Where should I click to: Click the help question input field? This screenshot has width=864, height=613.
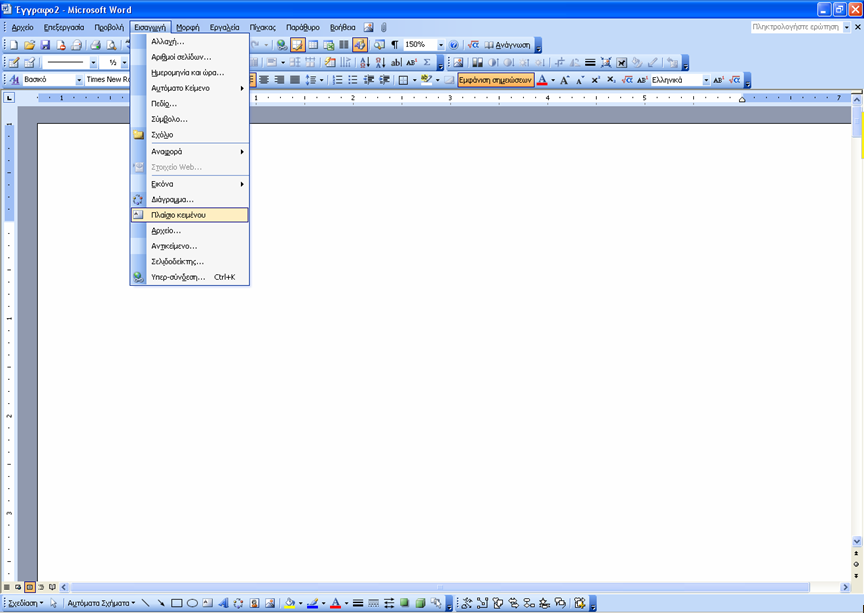pyautogui.click(x=796, y=27)
